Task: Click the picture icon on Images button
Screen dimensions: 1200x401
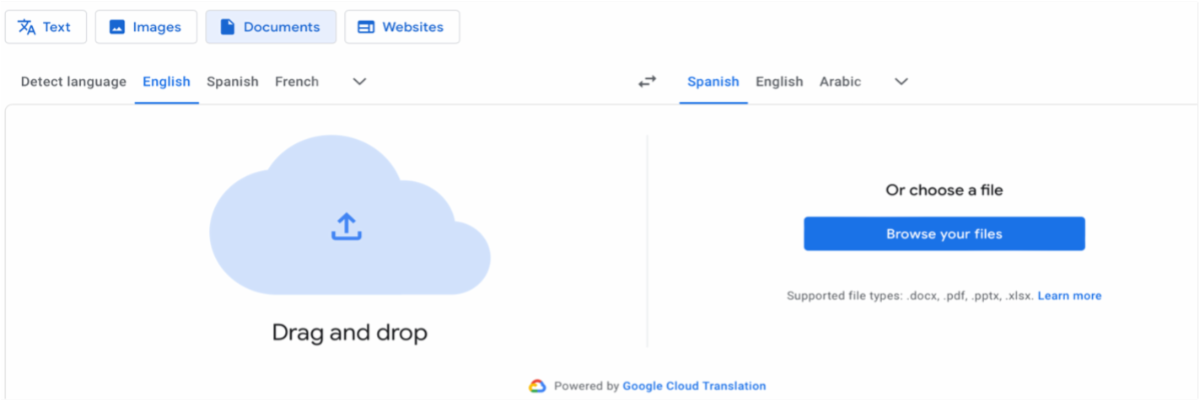Action: tap(117, 28)
